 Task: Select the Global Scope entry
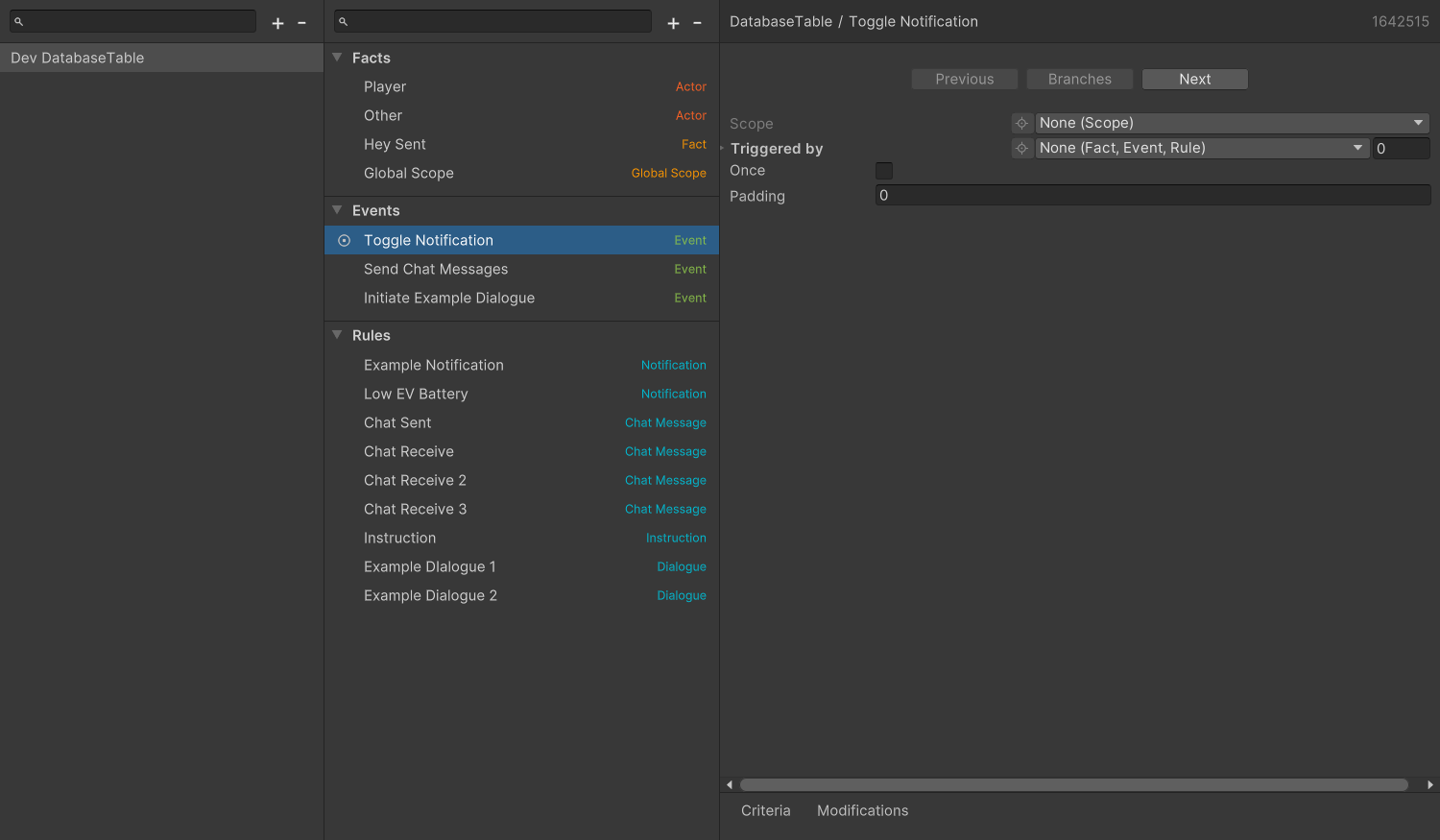click(521, 173)
